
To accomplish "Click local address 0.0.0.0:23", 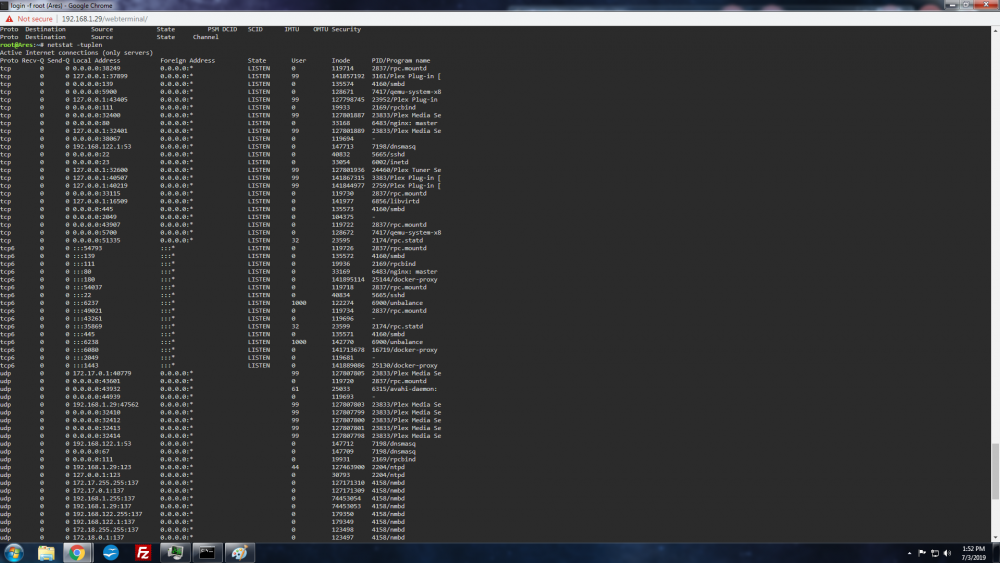I will (91, 162).
